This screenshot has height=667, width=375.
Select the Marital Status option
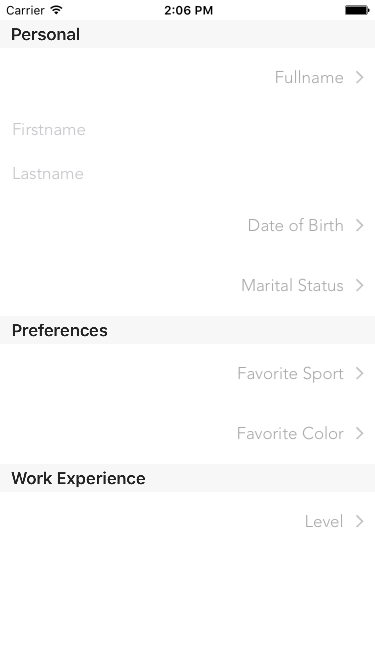click(x=188, y=285)
